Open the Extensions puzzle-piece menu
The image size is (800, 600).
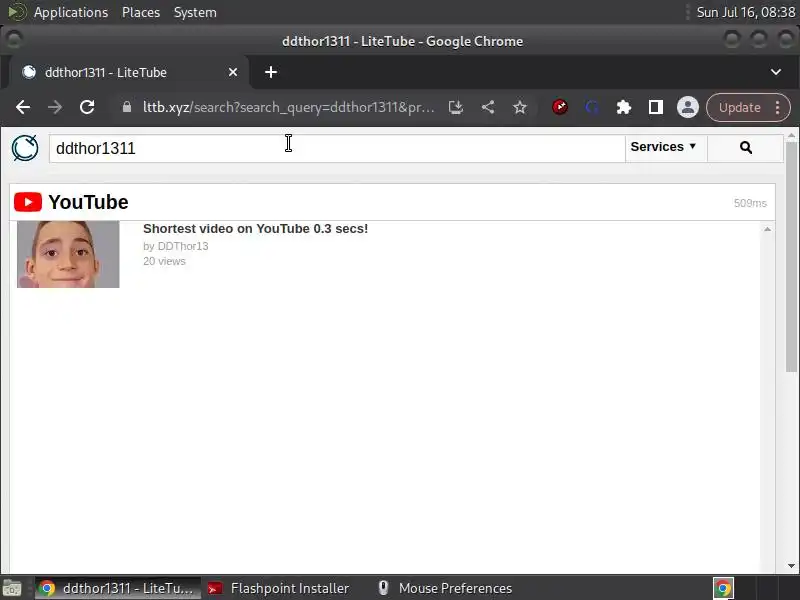(623, 107)
